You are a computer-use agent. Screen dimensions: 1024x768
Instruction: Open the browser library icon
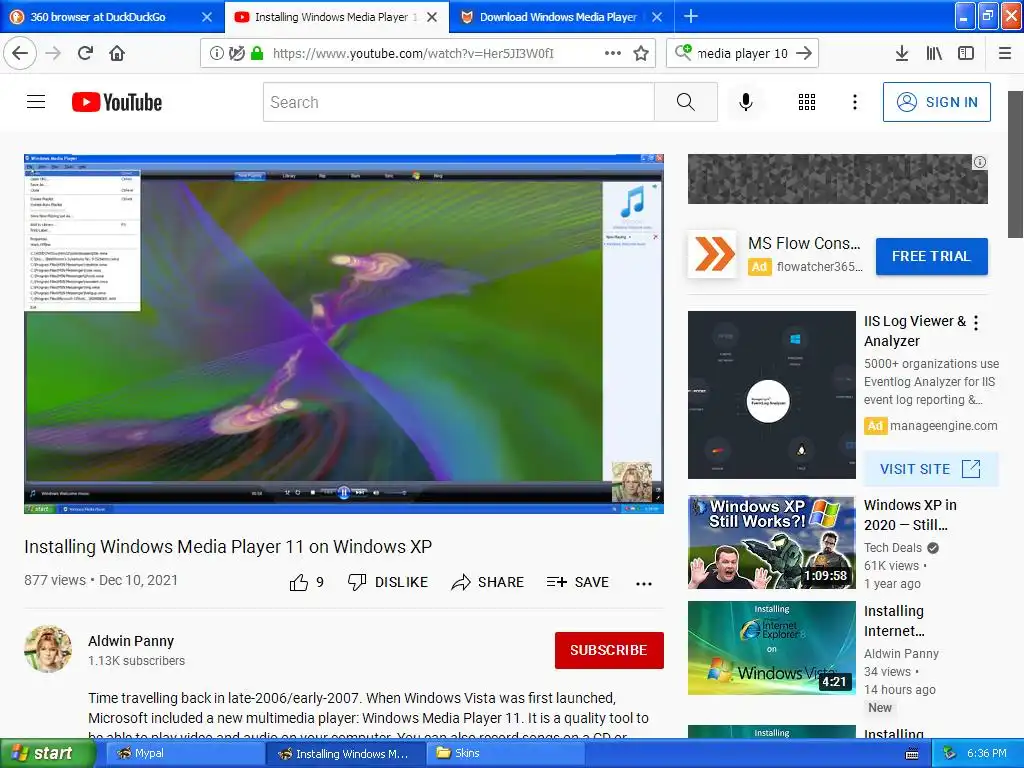coord(934,53)
